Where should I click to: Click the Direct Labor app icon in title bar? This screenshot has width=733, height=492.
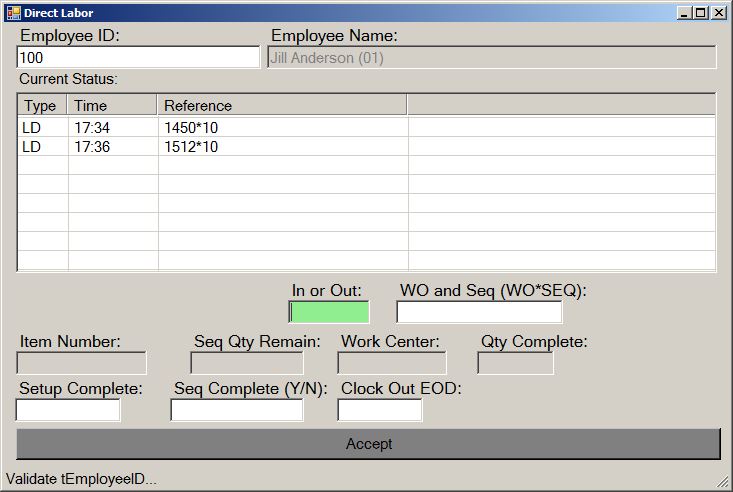13,13
